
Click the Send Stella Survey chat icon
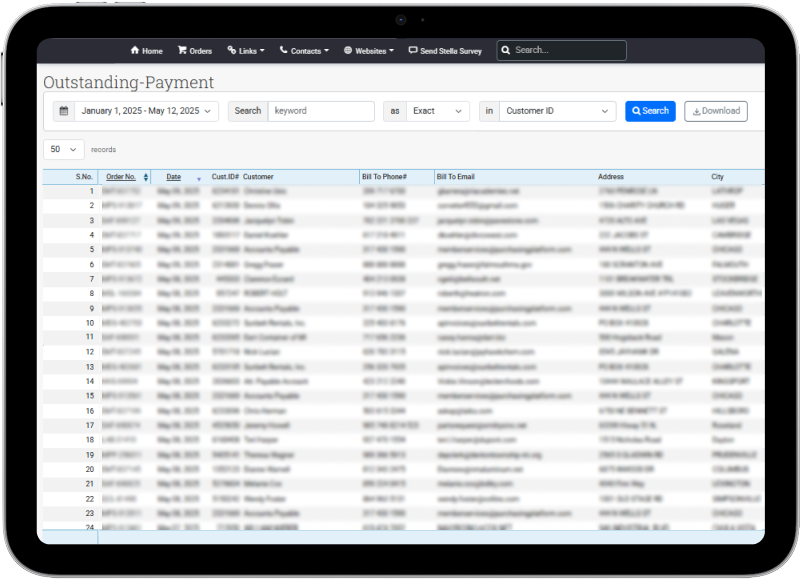(413, 51)
